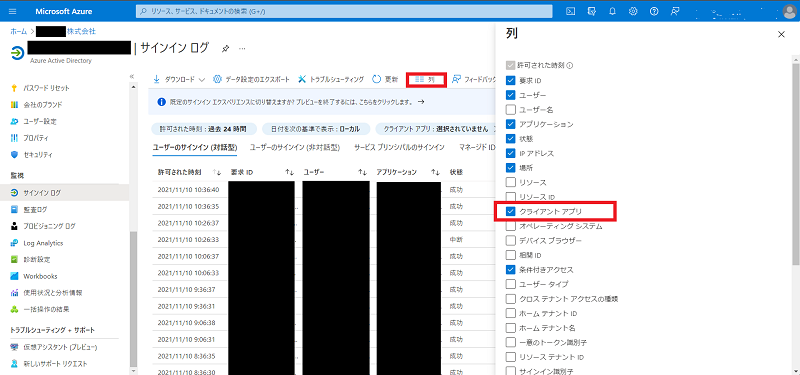800x375 pixels.
Task: Uncheck the 場所 column checkbox
Action: (511, 167)
